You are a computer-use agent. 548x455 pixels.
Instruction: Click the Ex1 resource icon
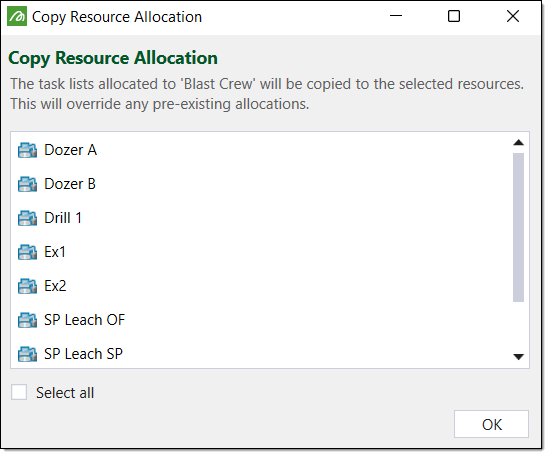[x=27, y=252]
